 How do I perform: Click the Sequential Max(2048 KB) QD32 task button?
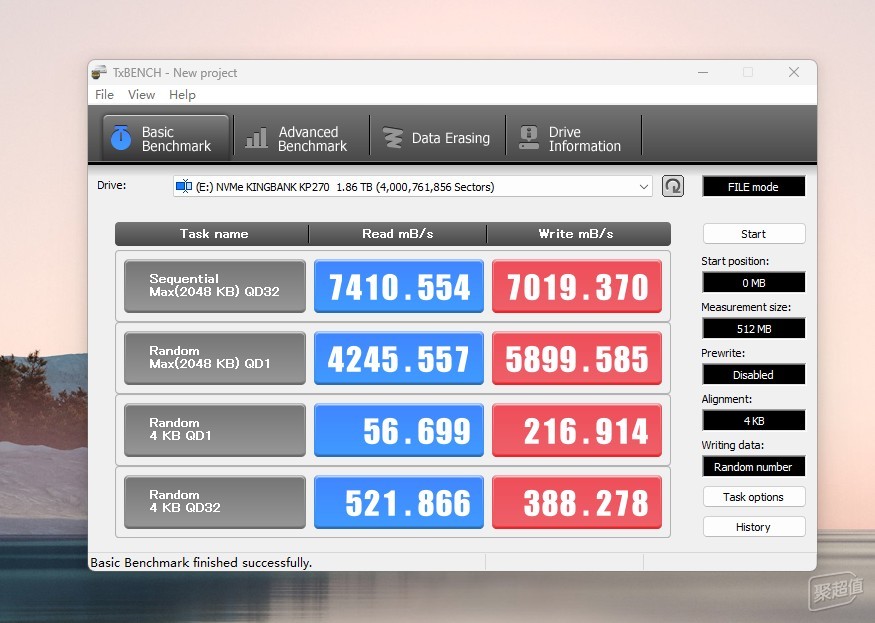[x=214, y=286]
